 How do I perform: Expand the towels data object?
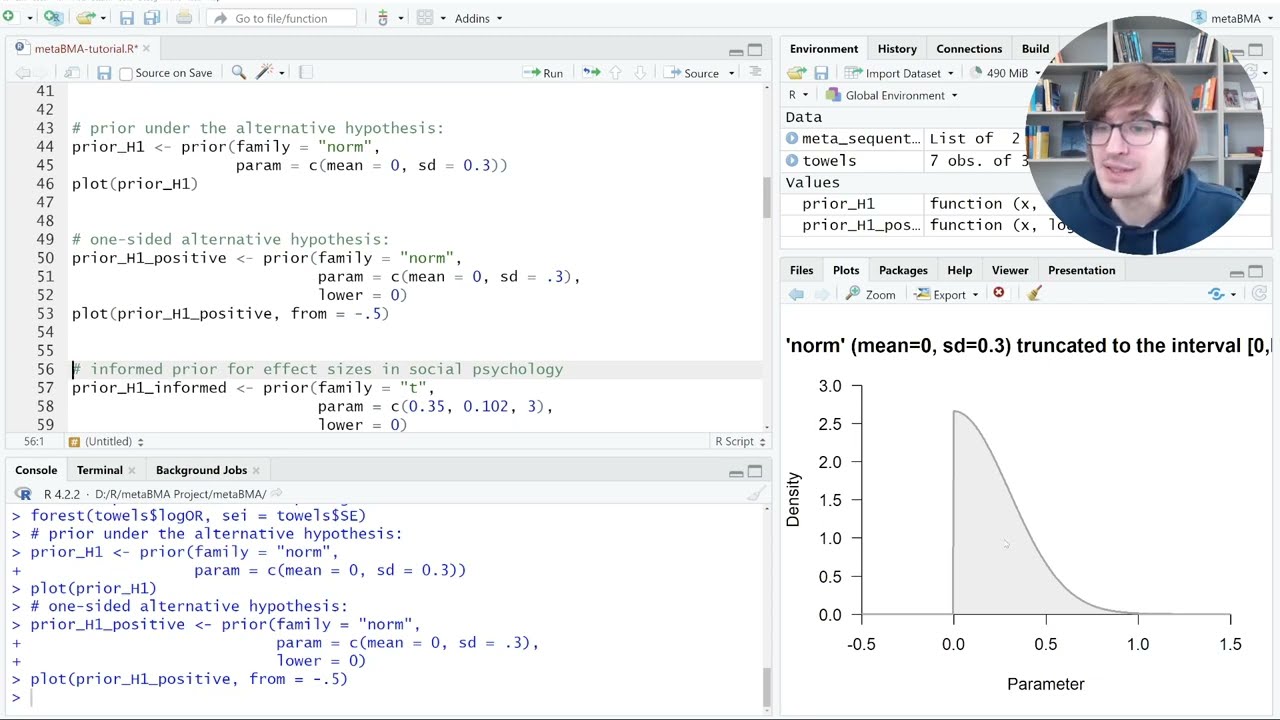(792, 161)
